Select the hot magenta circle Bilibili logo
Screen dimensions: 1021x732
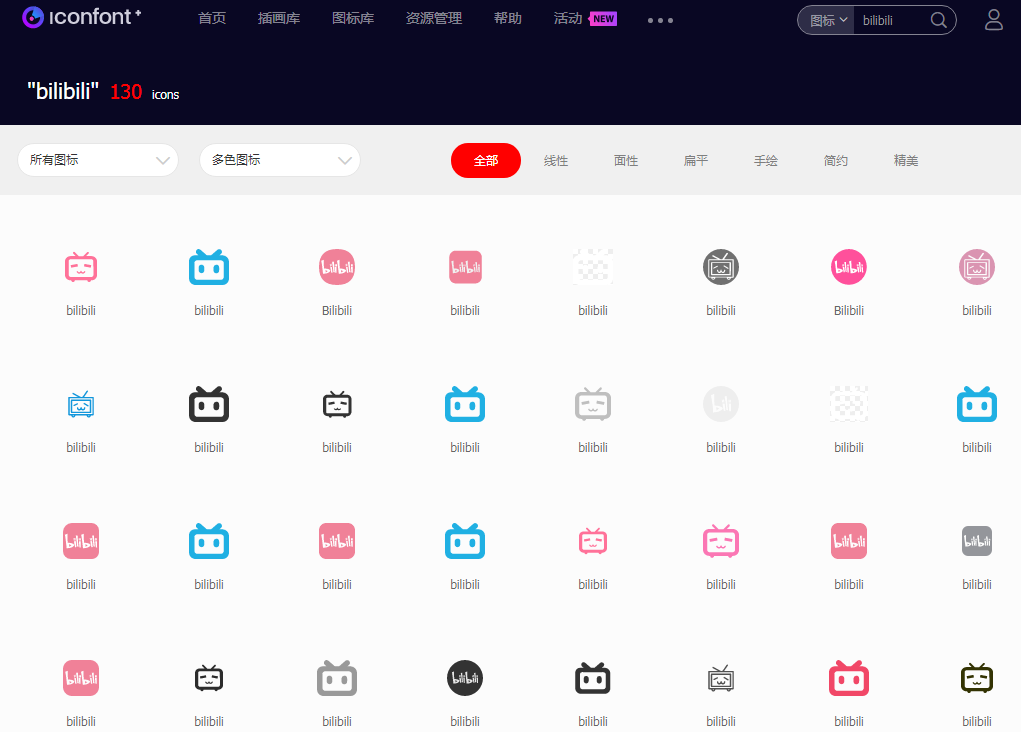(x=848, y=267)
